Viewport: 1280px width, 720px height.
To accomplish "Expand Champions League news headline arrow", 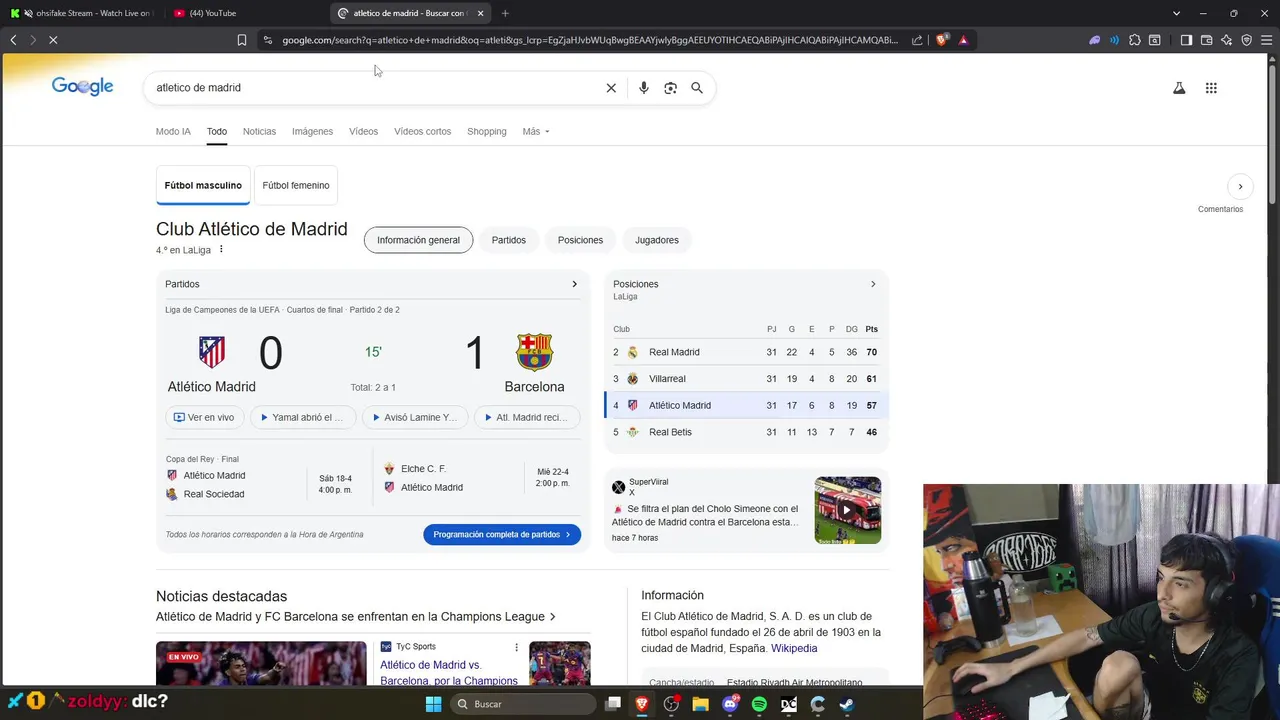I will pos(553,617).
